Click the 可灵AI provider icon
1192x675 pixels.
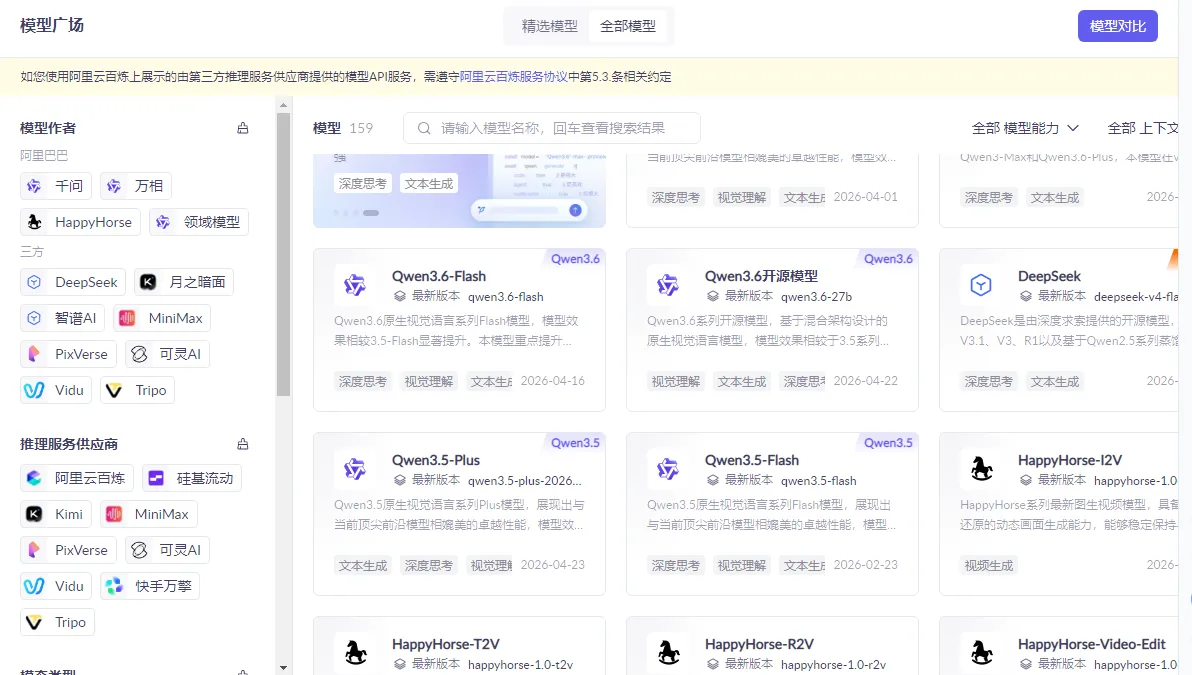(x=139, y=550)
